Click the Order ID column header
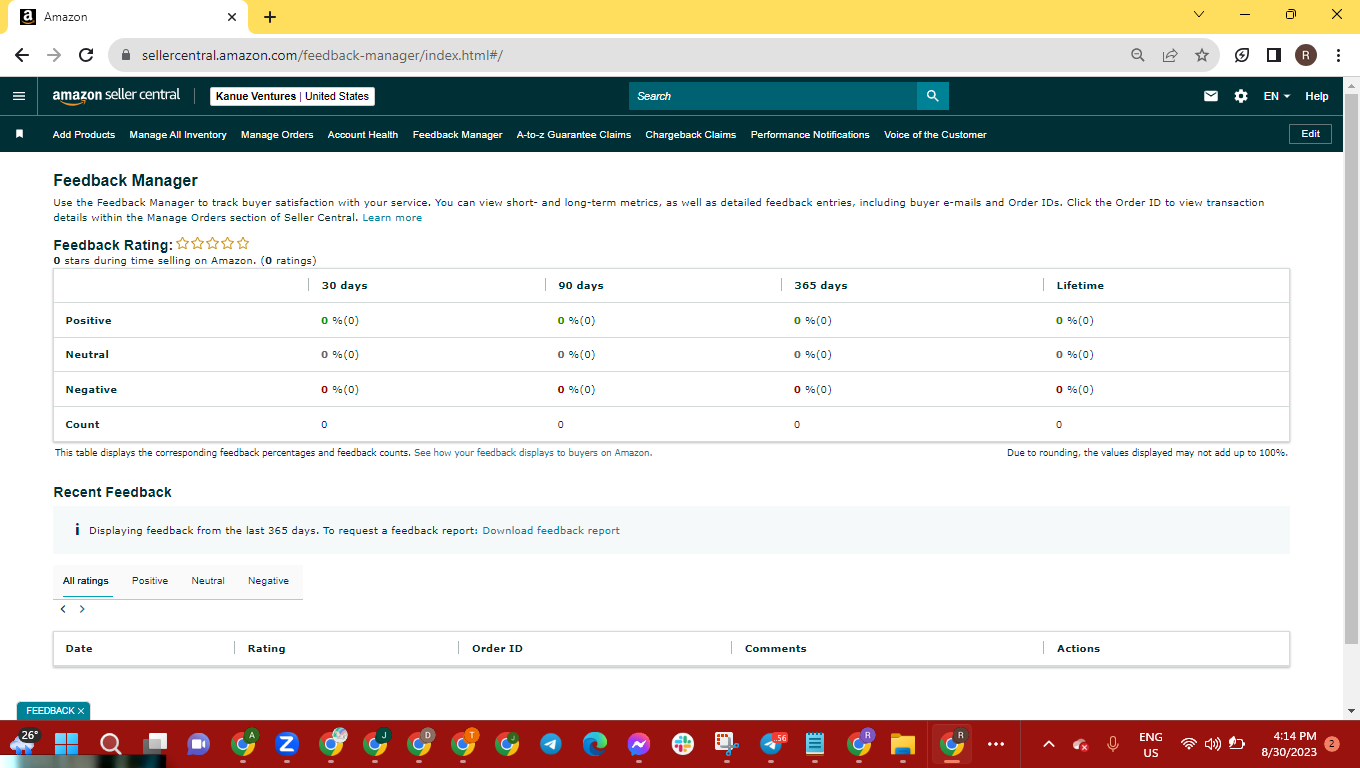The width and height of the screenshot is (1360, 768). pyautogui.click(x=497, y=649)
